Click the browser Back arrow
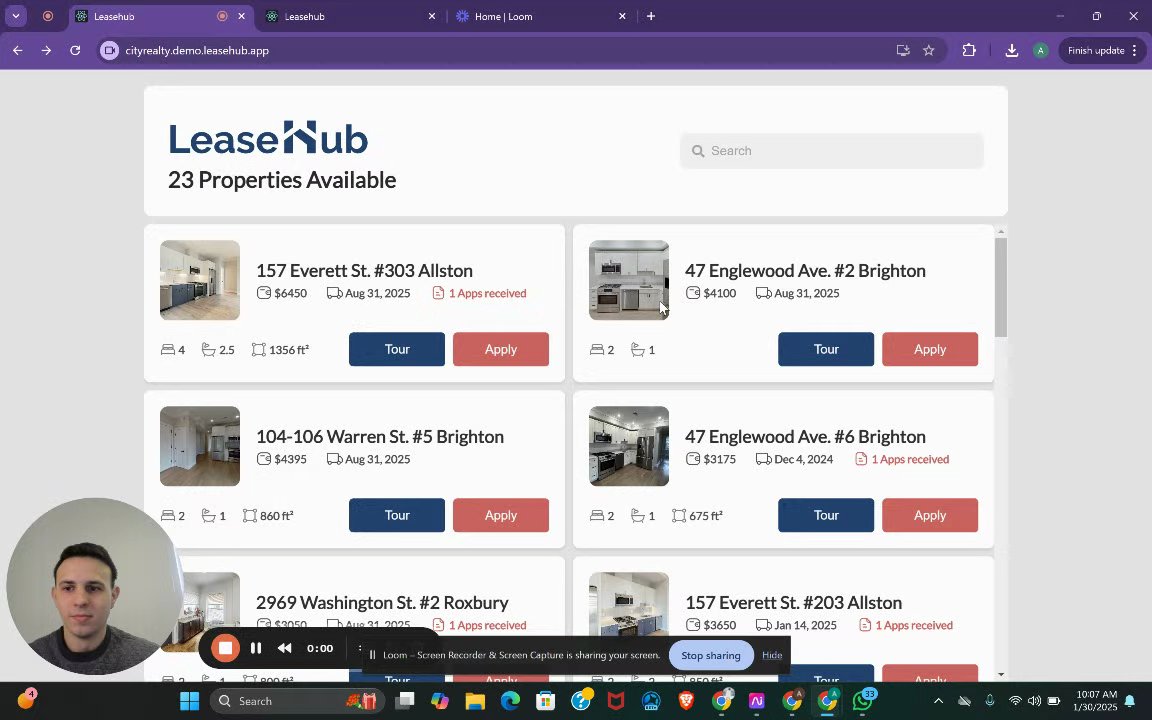The width and height of the screenshot is (1152, 720). pyautogui.click(x=18, y=51)
